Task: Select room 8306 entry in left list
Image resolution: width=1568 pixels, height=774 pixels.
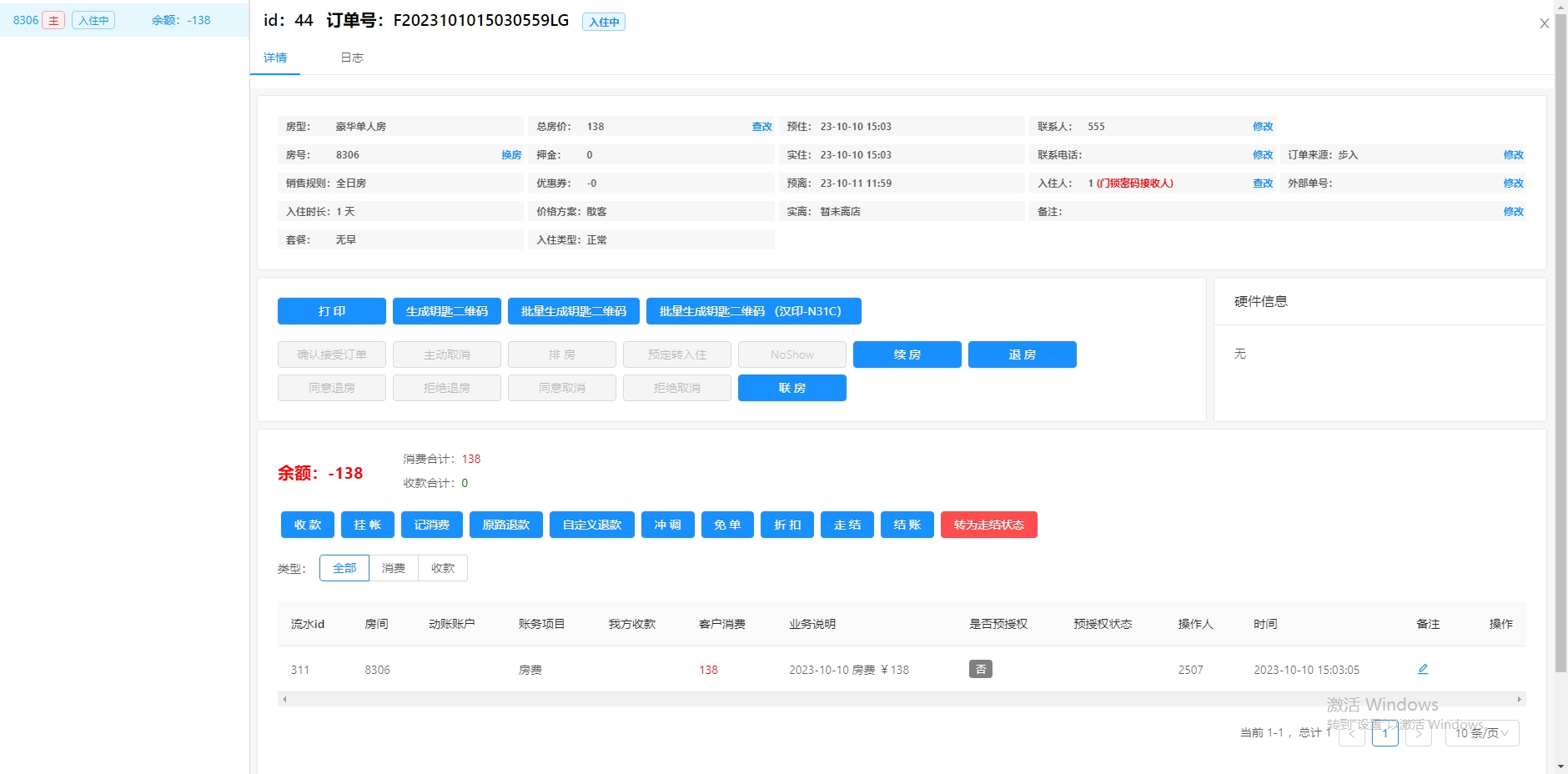Action: point(124,20)
